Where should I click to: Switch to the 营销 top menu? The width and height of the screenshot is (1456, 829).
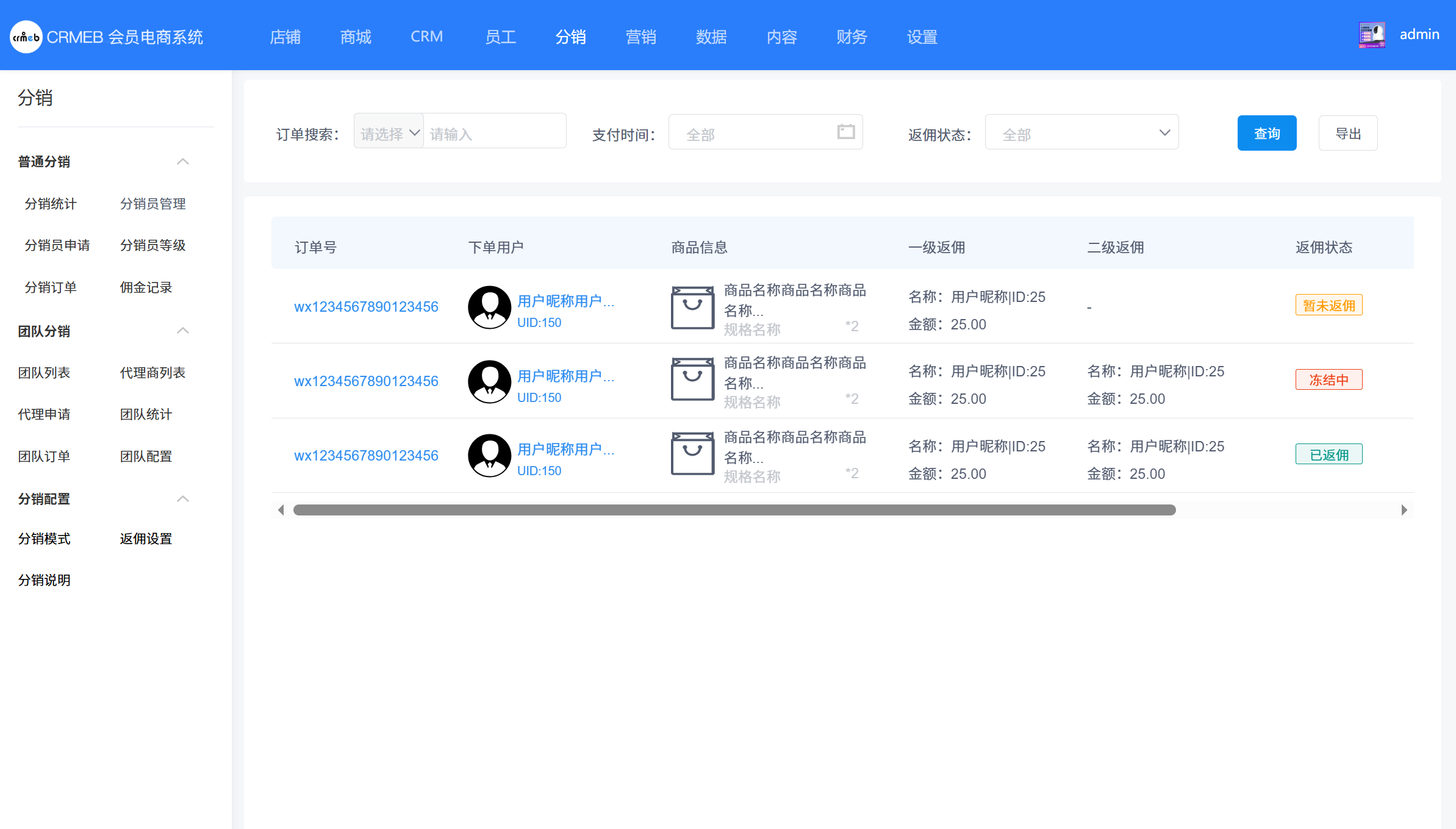point(640,37)
